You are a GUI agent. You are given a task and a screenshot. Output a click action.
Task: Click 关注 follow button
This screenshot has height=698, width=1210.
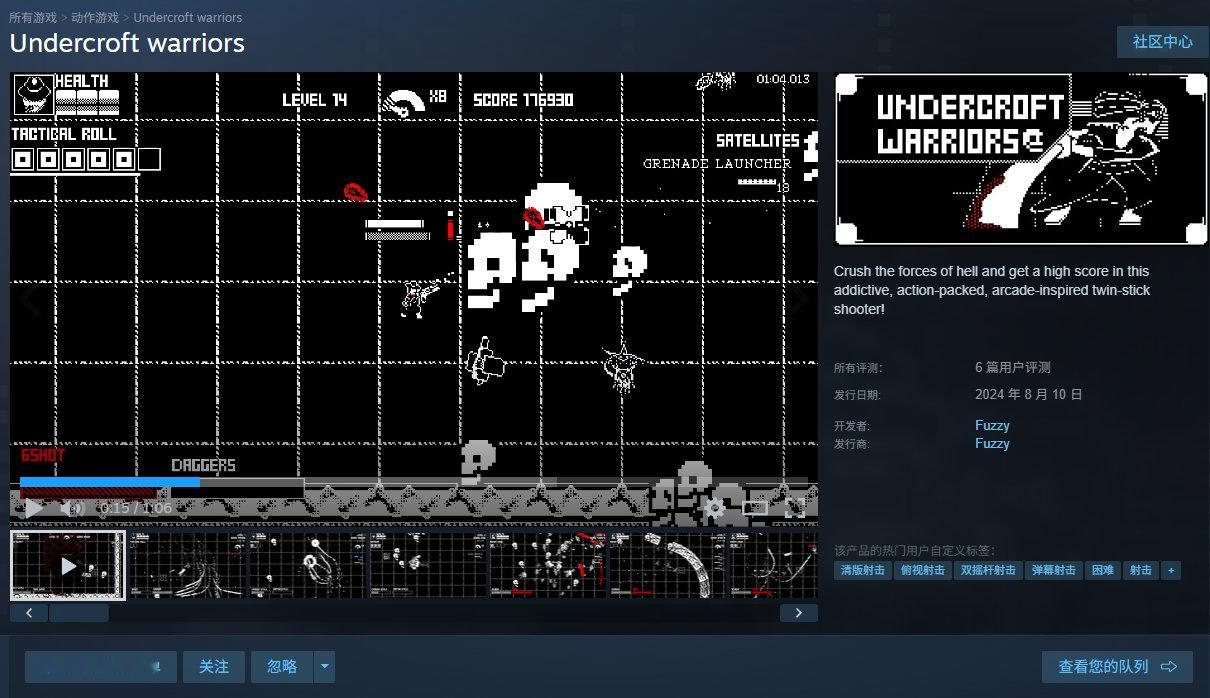tap(214, 667)
